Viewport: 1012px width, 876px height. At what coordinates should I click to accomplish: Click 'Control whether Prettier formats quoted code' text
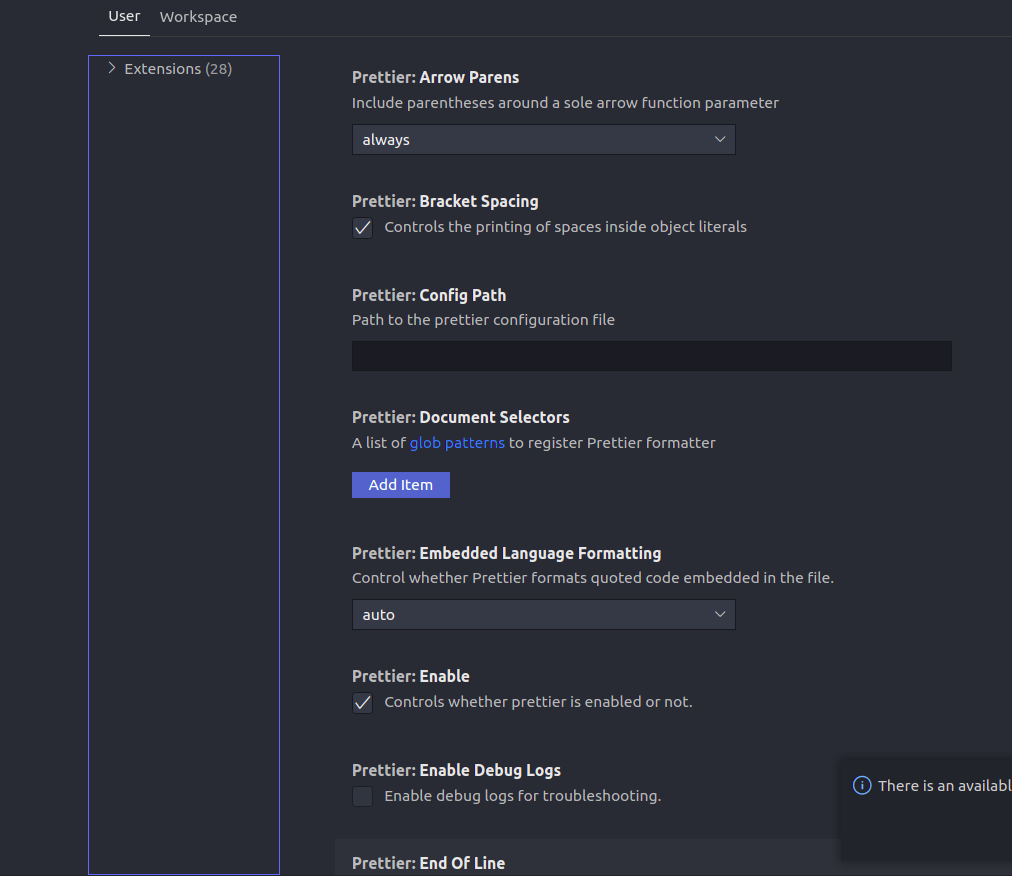coord(592,578)
